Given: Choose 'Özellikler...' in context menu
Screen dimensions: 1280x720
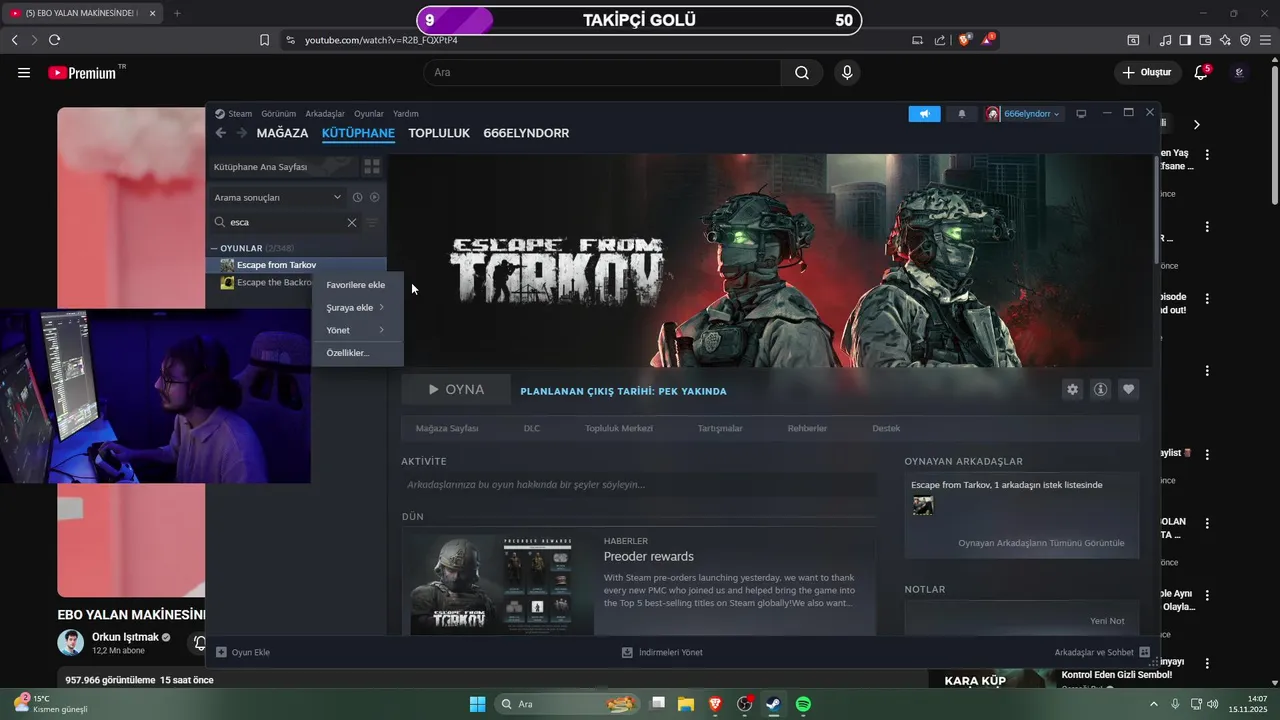Looking at the screenshot, I should [358, 353].
